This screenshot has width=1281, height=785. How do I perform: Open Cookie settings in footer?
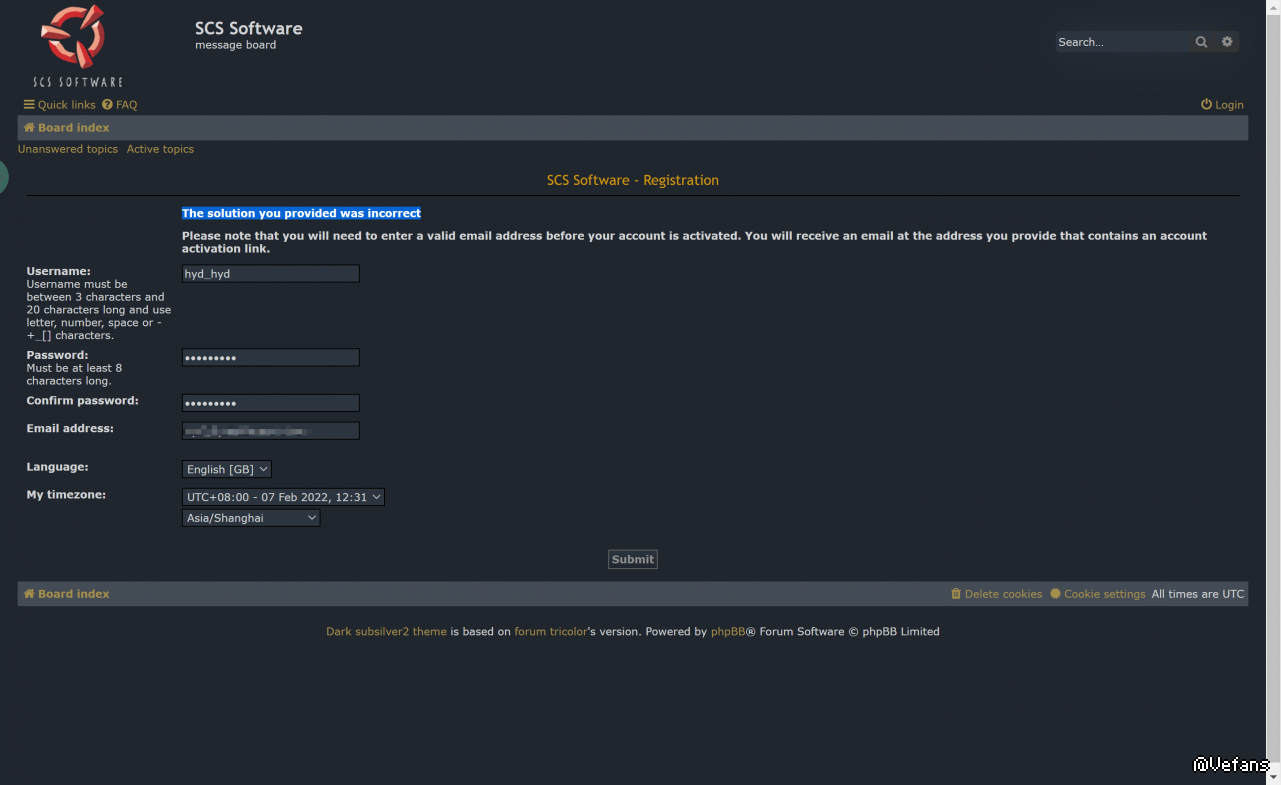1098,594
